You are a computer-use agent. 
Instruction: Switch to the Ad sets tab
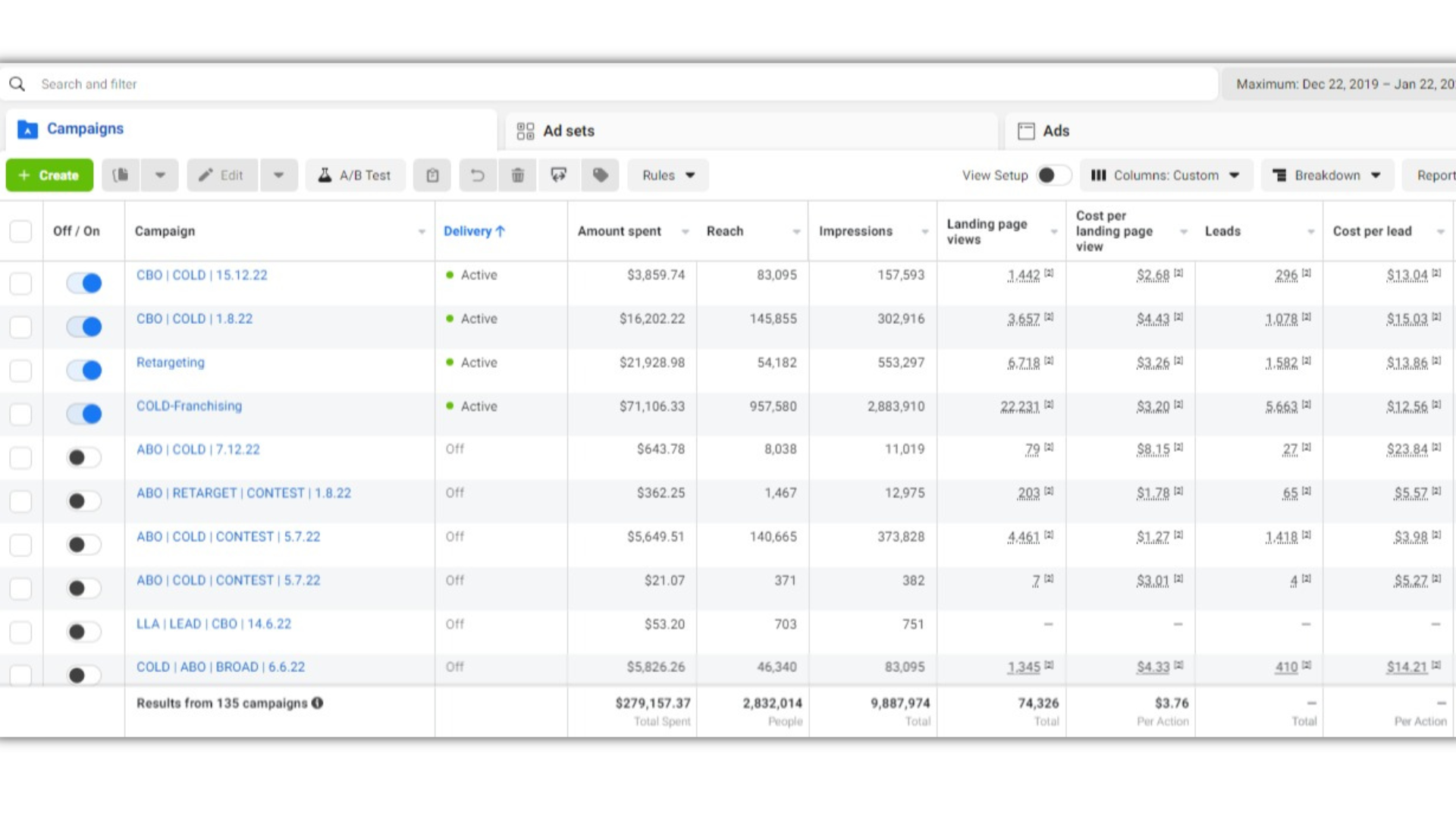click(568, 131)
